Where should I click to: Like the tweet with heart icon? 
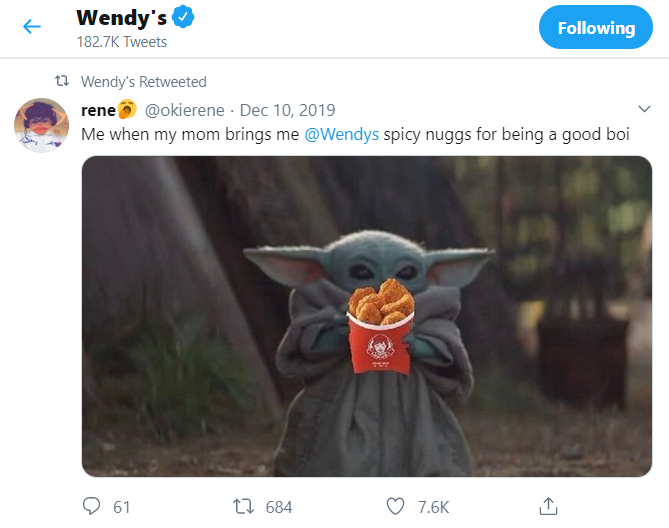point(395,506)
